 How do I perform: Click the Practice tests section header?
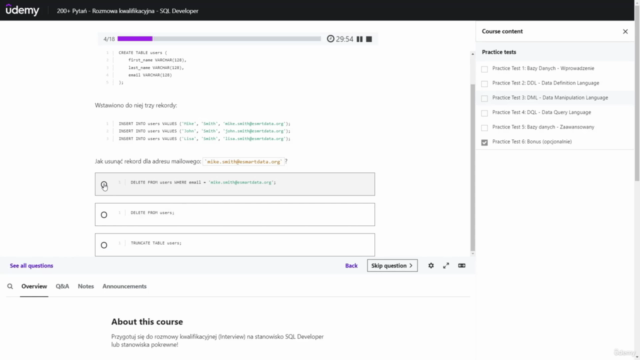(499, 52)
